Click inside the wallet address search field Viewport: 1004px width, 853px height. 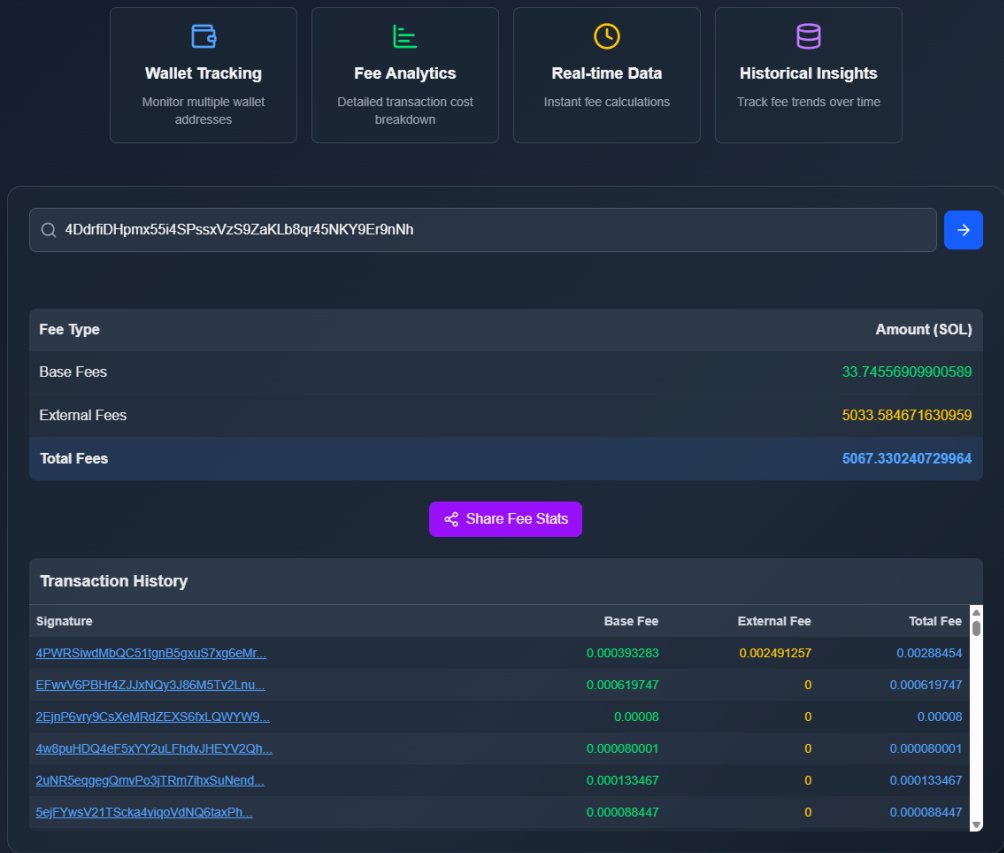tap(400, 230)
